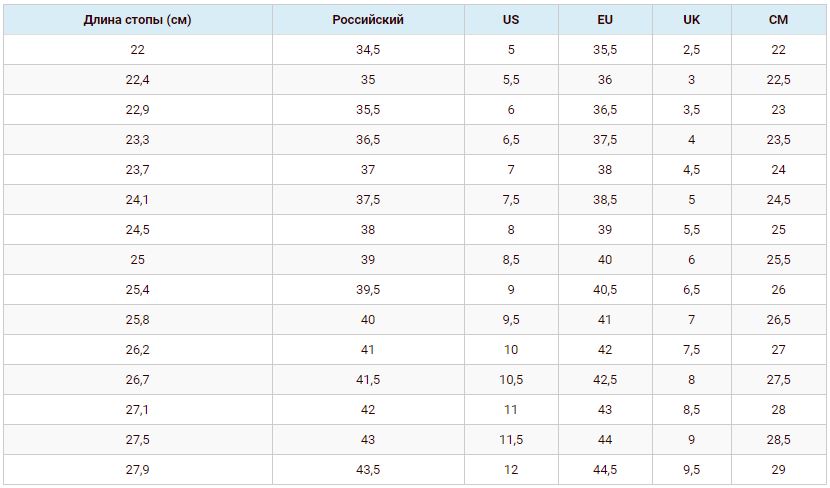Click Russian size cell 34,5
830x488 pixels.
click(367, 50)
